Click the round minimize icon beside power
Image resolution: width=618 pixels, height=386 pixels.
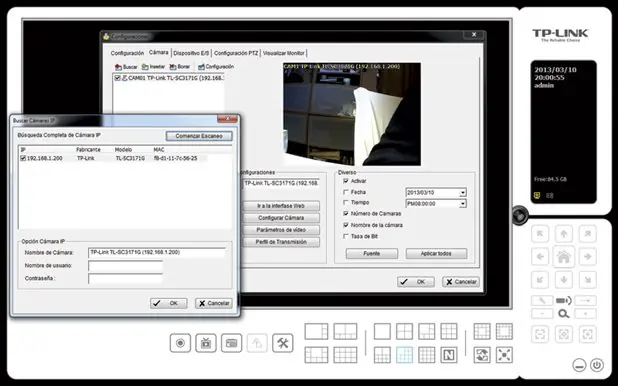(579, 365)
